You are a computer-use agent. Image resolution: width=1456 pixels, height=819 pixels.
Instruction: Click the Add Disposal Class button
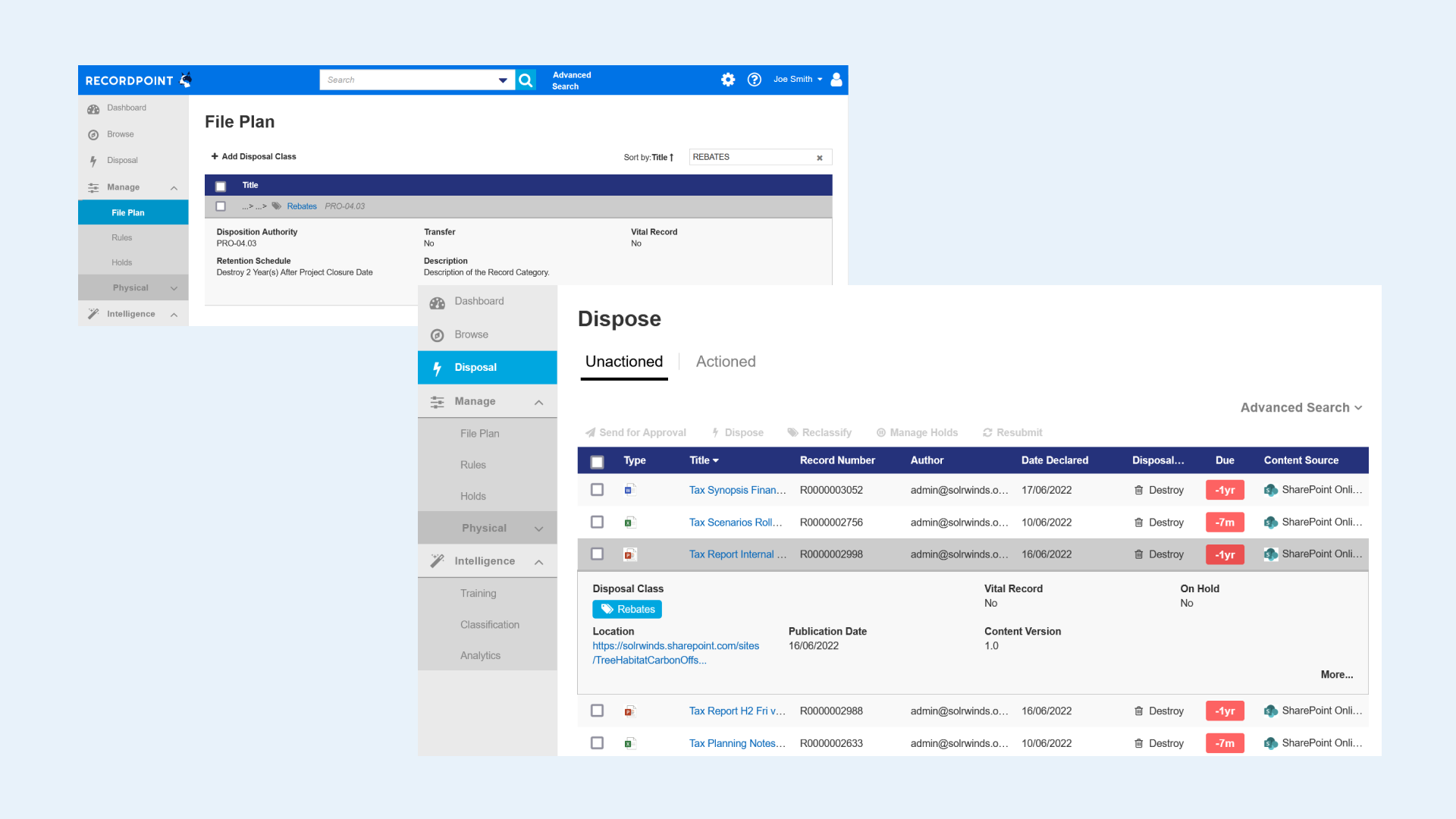click(253, 156)
